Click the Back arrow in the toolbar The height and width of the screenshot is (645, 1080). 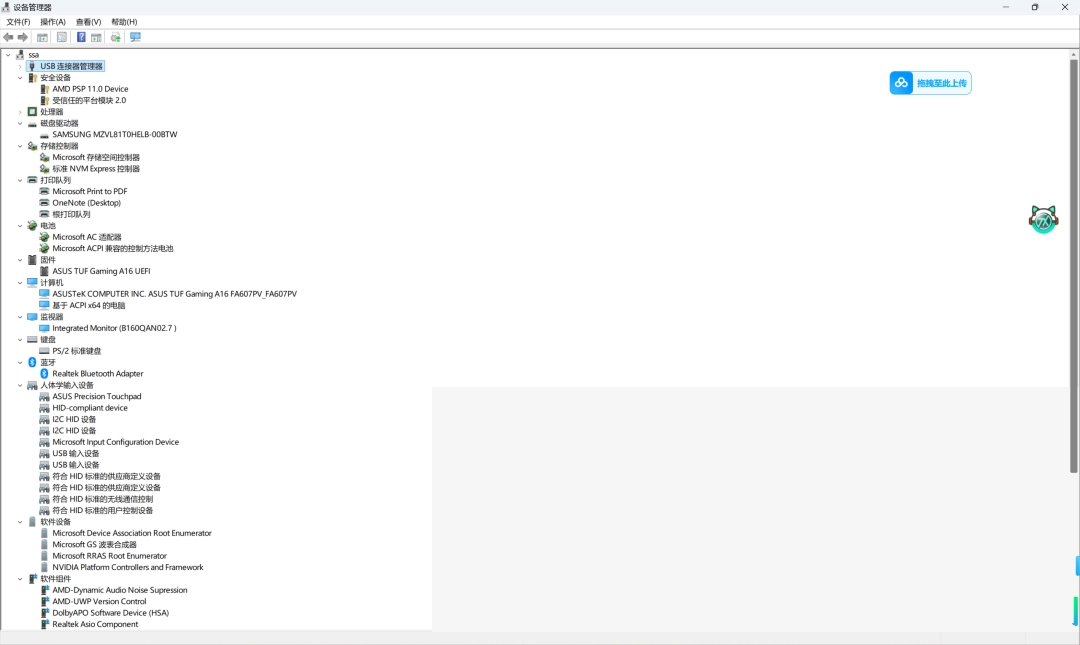click(x=8, y=37)
